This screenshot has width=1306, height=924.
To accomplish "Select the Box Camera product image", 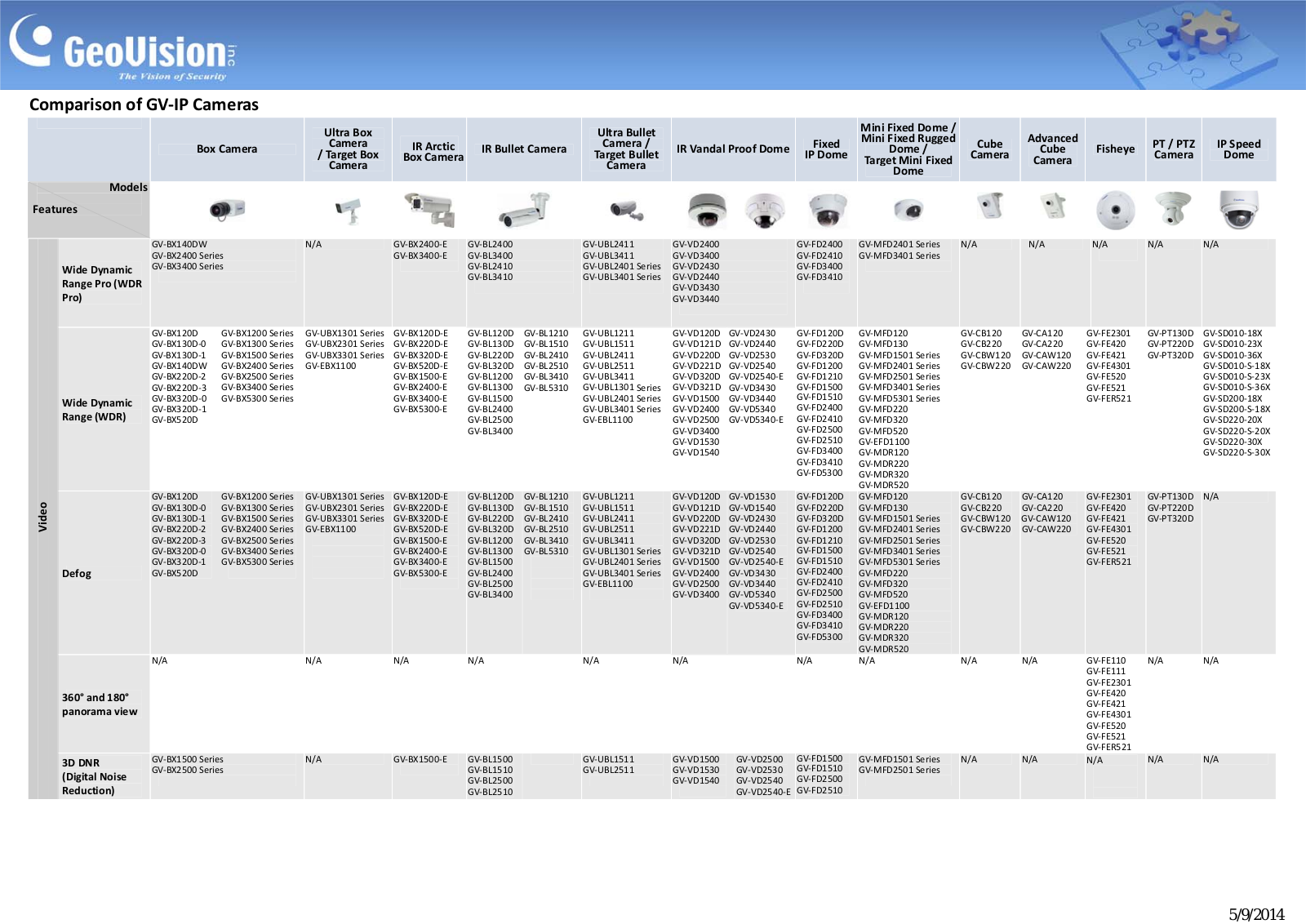I will [x=226, y=210].
